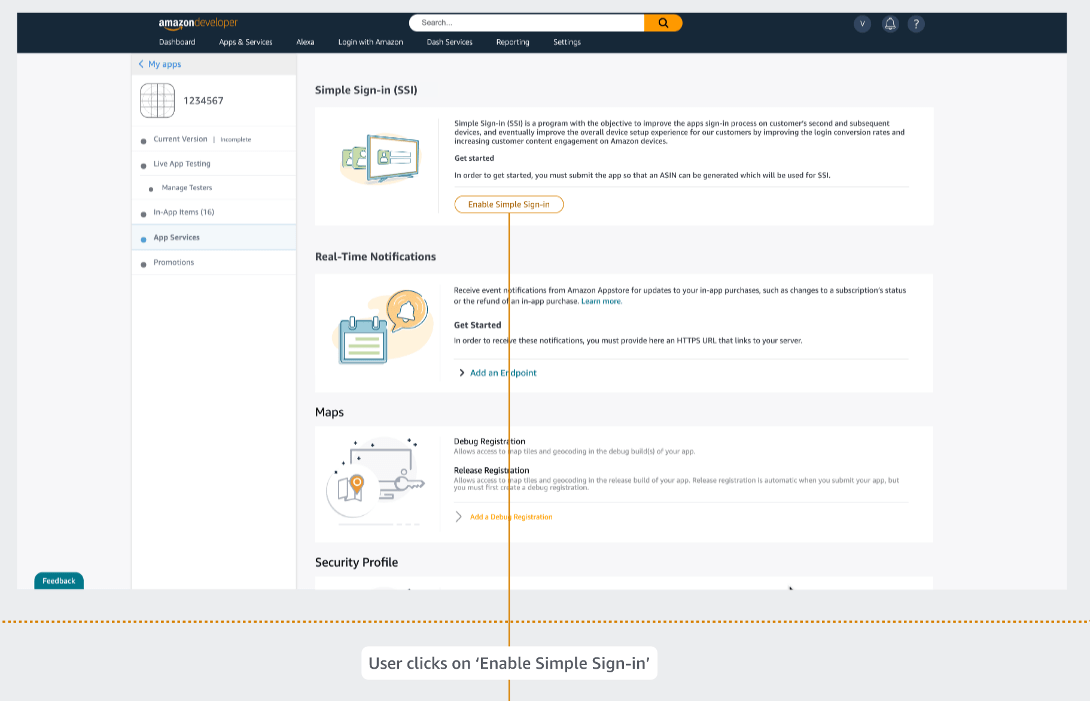
Task: Click the Simple Sign-in illustration
Action: 381,159
